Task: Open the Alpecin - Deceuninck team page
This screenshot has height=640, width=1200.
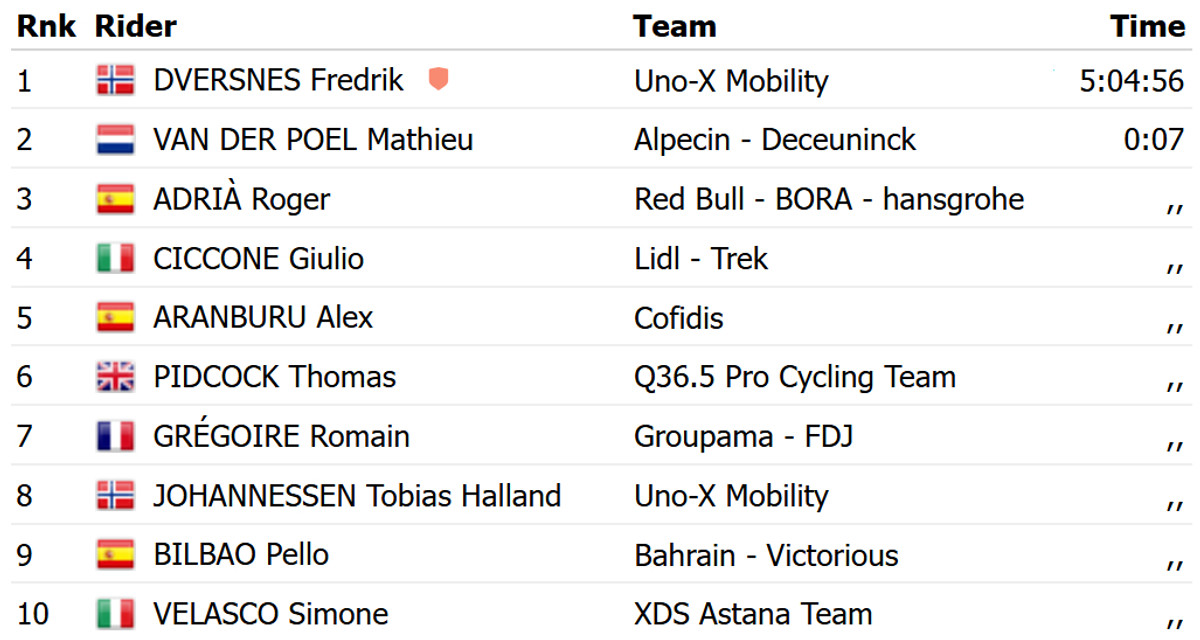Action: click(774, 140)
